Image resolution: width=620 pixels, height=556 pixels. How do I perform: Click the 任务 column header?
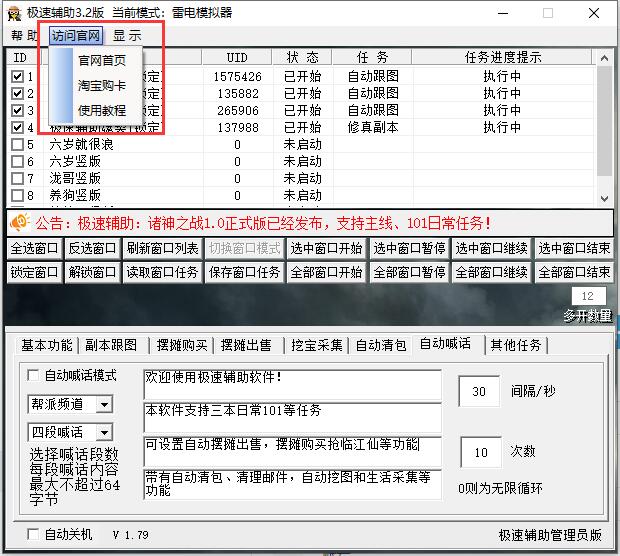click(372, 57)
